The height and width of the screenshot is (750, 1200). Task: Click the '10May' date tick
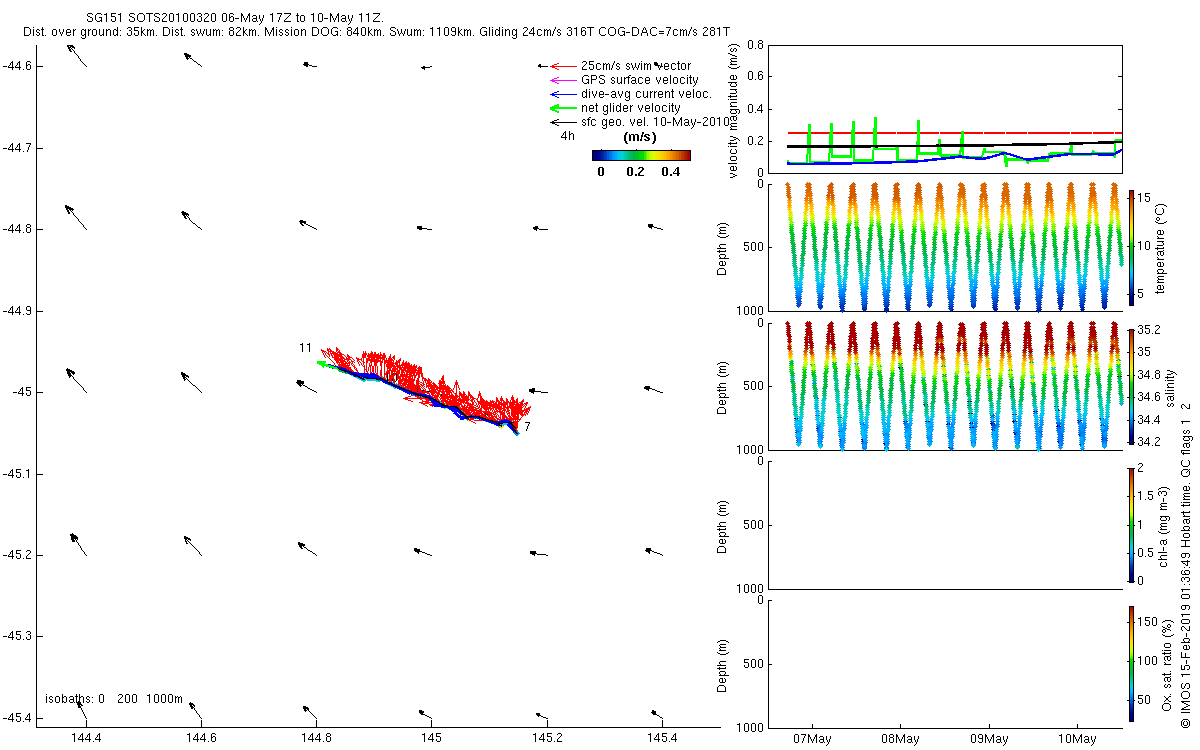tap(1078, 739)
